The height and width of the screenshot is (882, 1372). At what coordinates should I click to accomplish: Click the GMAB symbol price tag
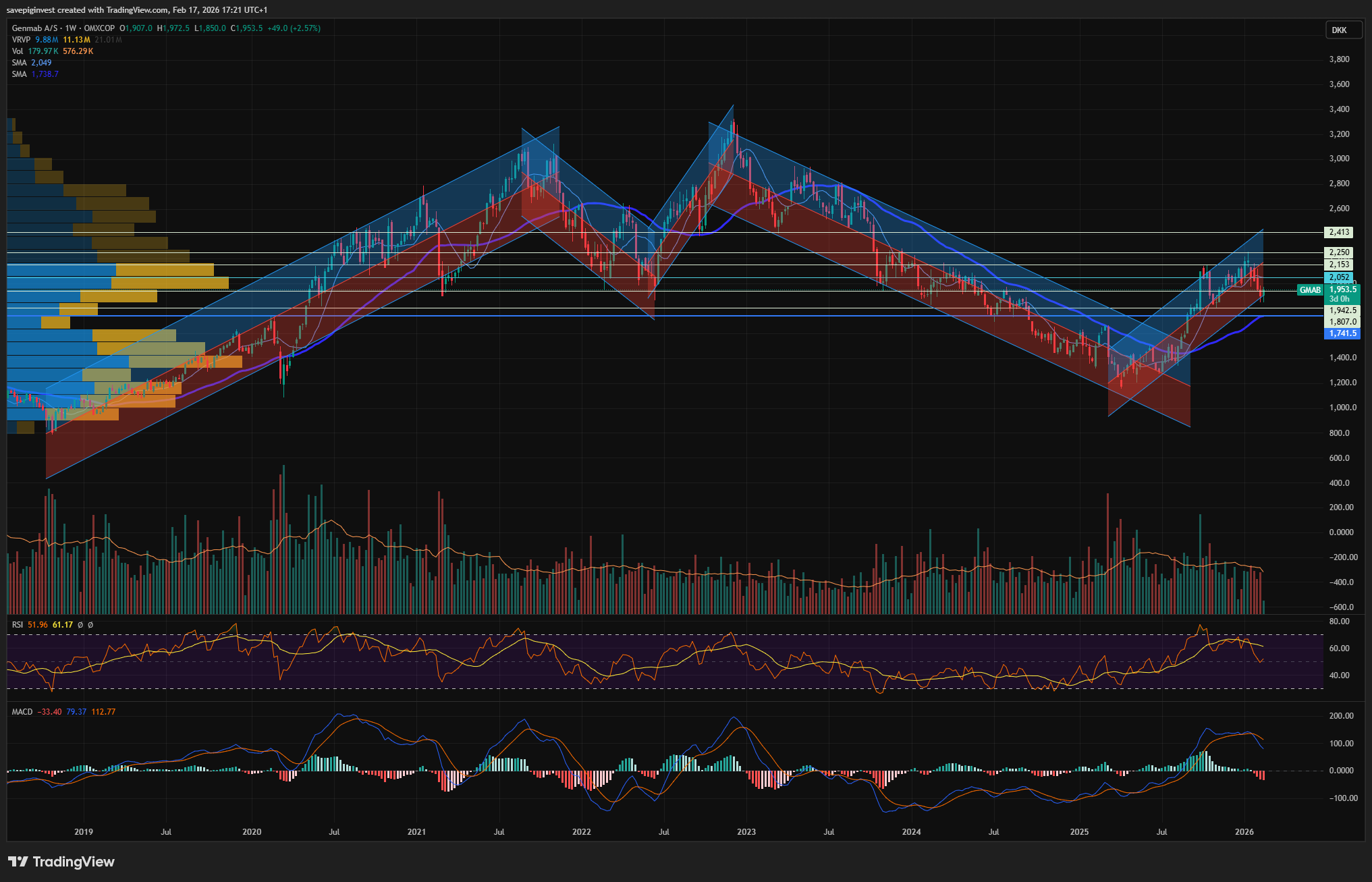coord(1310,290)
